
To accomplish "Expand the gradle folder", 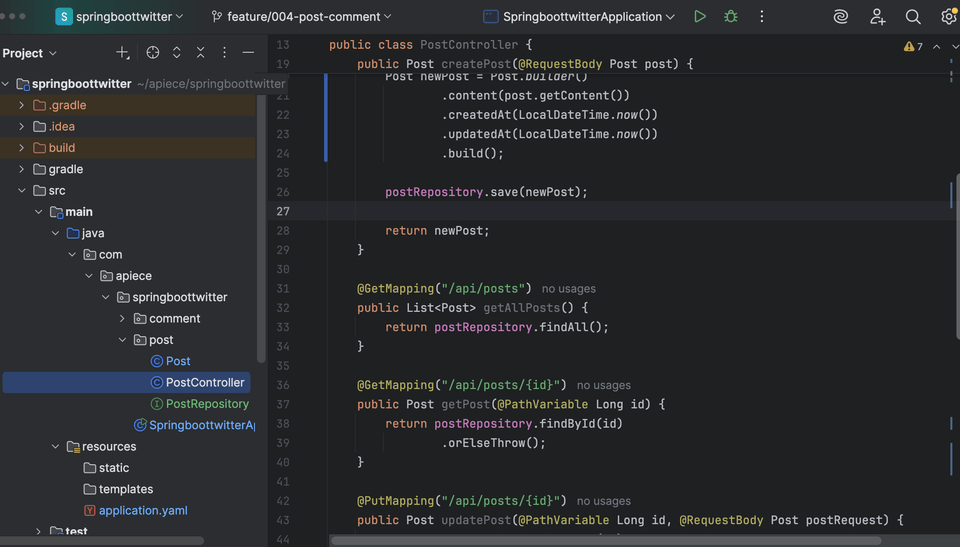I will [22, 169].
